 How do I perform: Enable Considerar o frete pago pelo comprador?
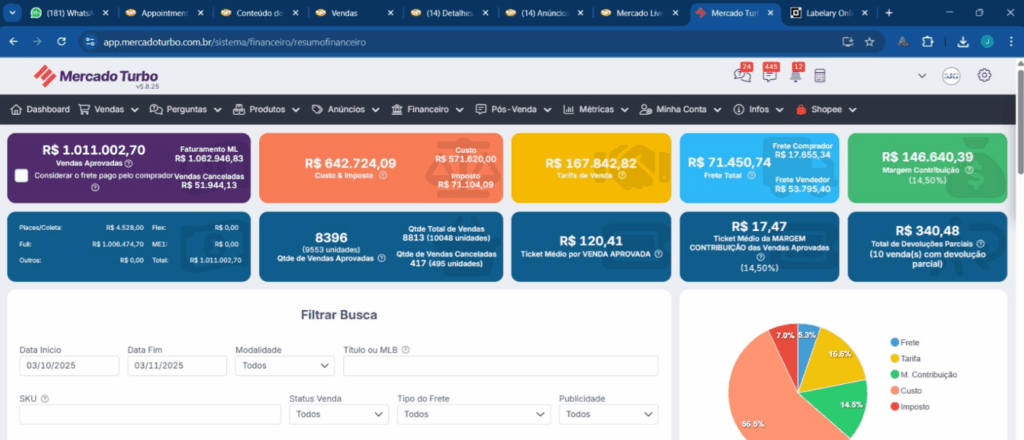pos(22,176)
